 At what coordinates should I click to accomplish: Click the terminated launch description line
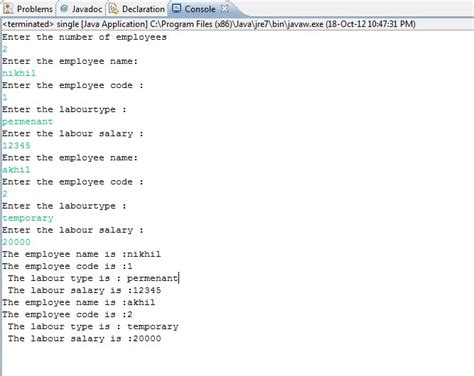[209, 24]
